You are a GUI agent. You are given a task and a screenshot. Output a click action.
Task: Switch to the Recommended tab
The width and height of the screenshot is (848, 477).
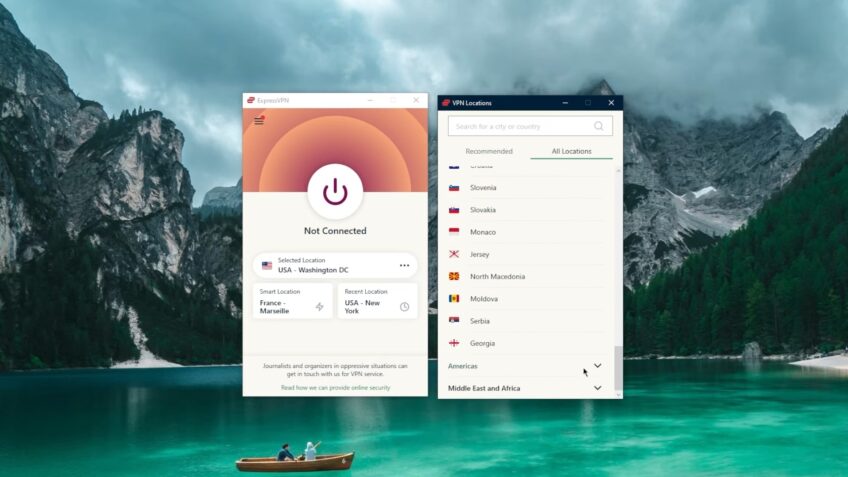pos(489,151)
